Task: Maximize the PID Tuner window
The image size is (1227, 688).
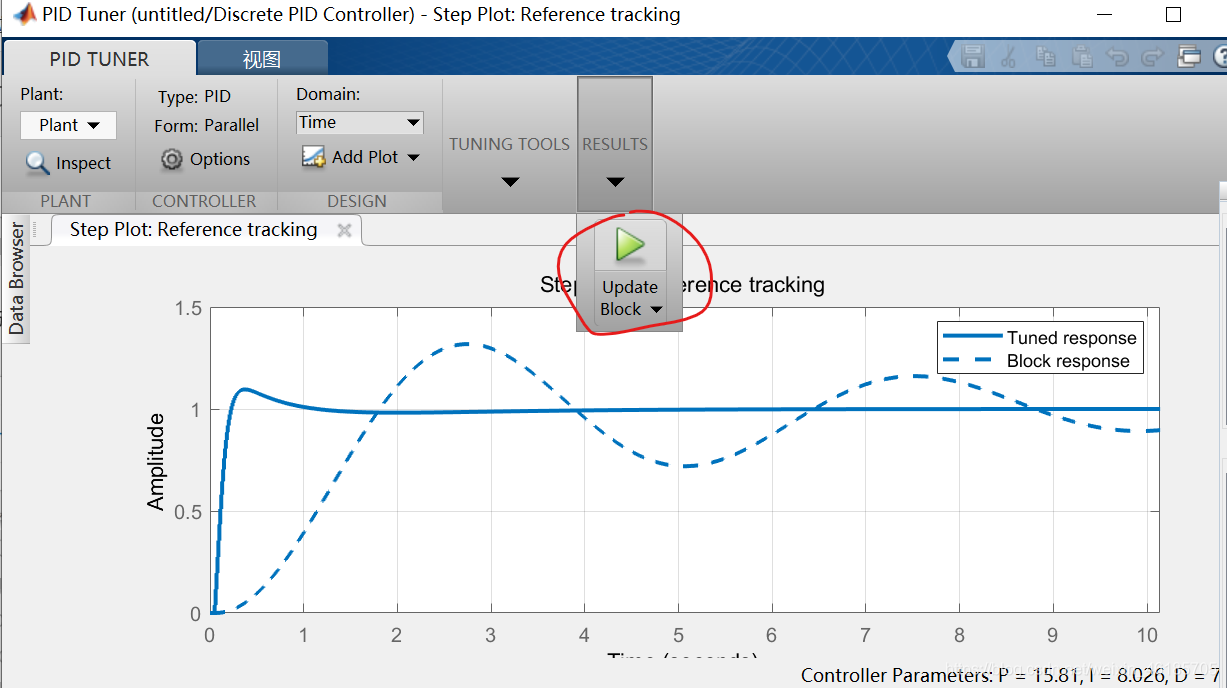Action: (1173, 15)
